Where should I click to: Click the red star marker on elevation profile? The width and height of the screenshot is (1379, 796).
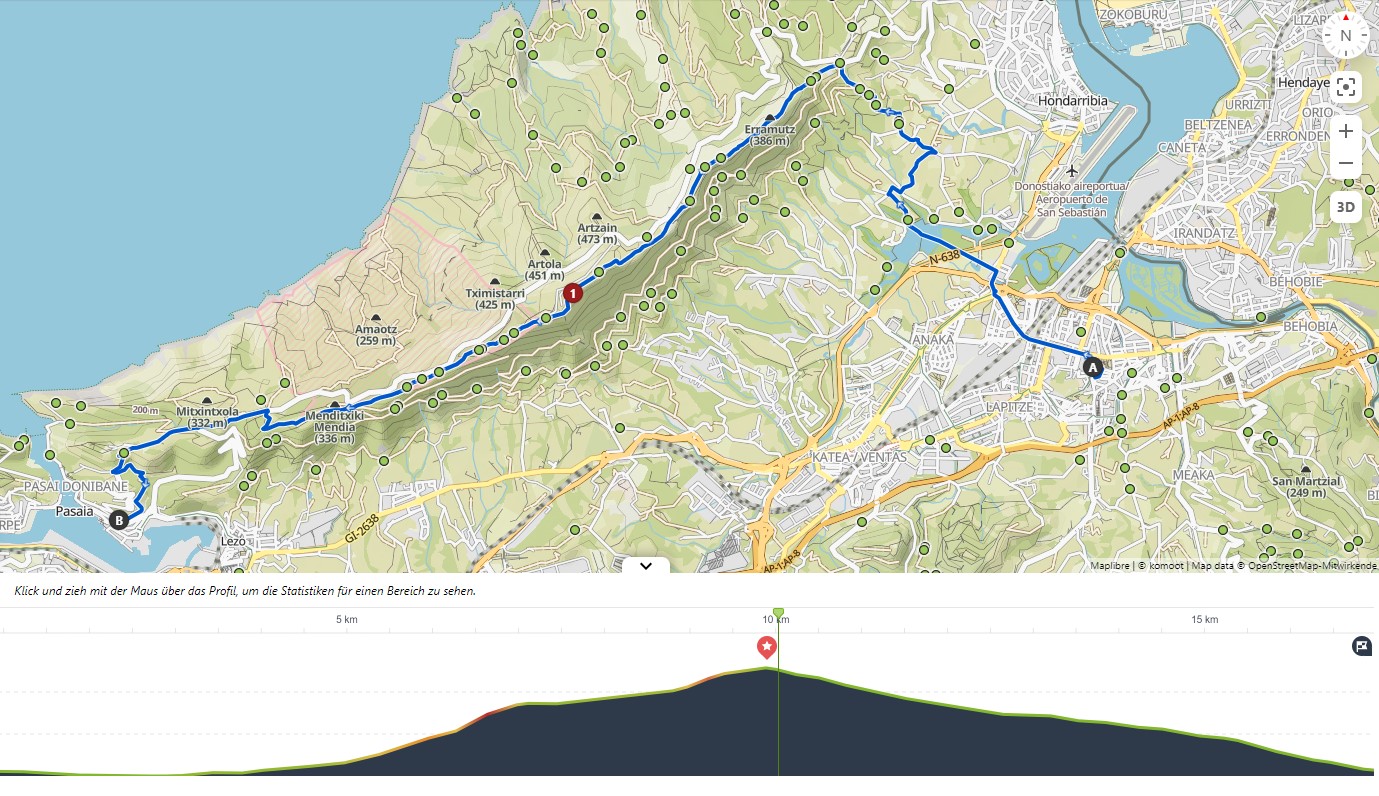pyautogui.click(x=767, y=647)
